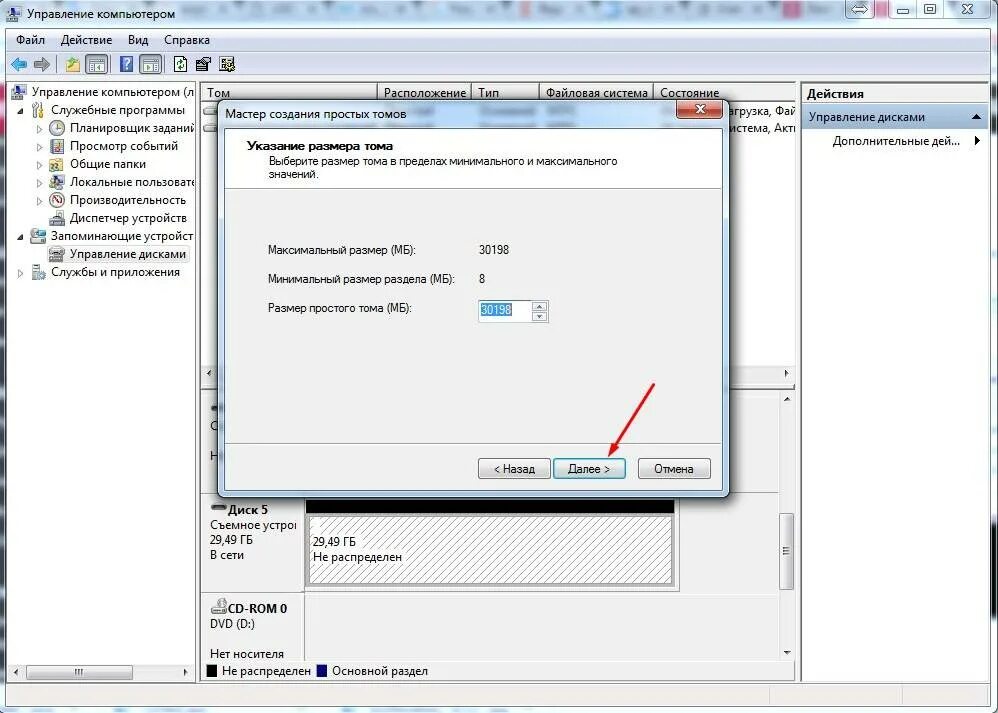This screenshot has width=998, height=713.
Task: Click the console tree scrollbar right arrow
Action: 185,672
